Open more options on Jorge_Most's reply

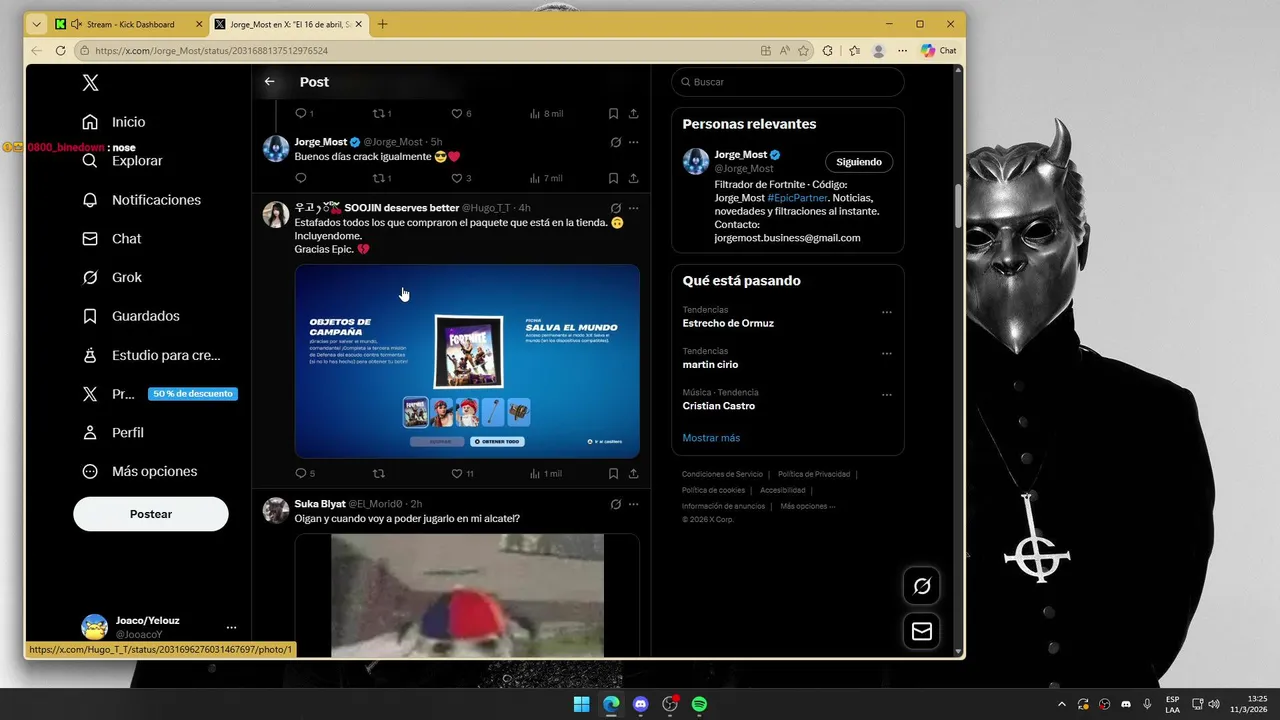click(634, 142)
